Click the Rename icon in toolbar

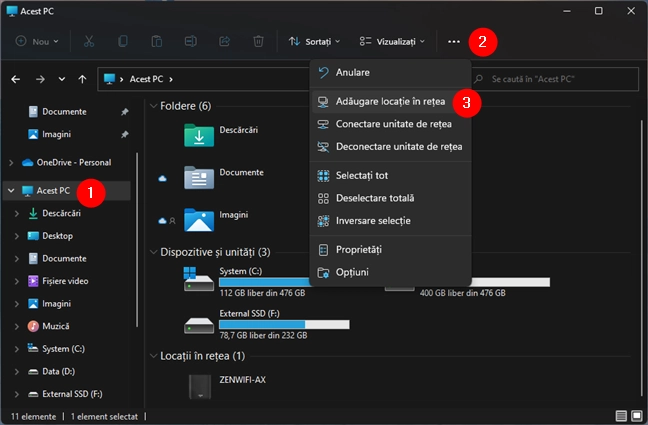pyautogui.click(x=191, y=41)
